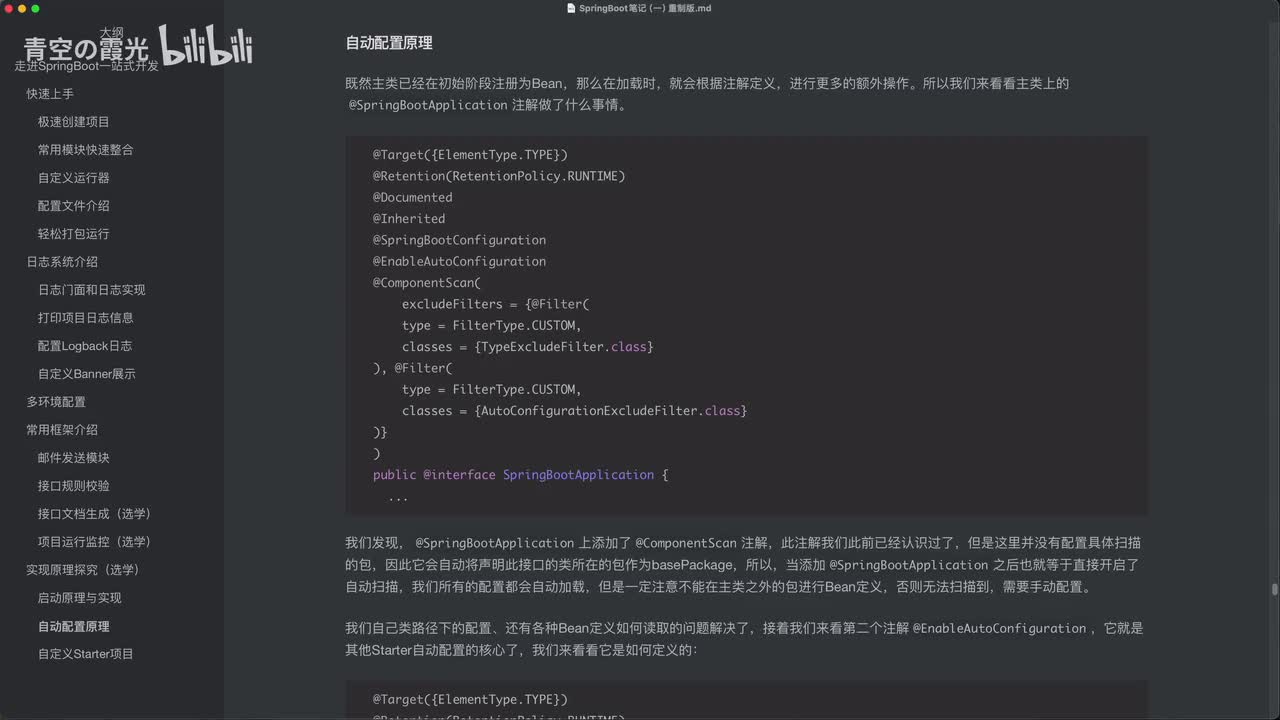Place cursor on @Target({ElementType.TYPE}) in first code block
Screen dimensions: 1280x720
tap(470, 155)
